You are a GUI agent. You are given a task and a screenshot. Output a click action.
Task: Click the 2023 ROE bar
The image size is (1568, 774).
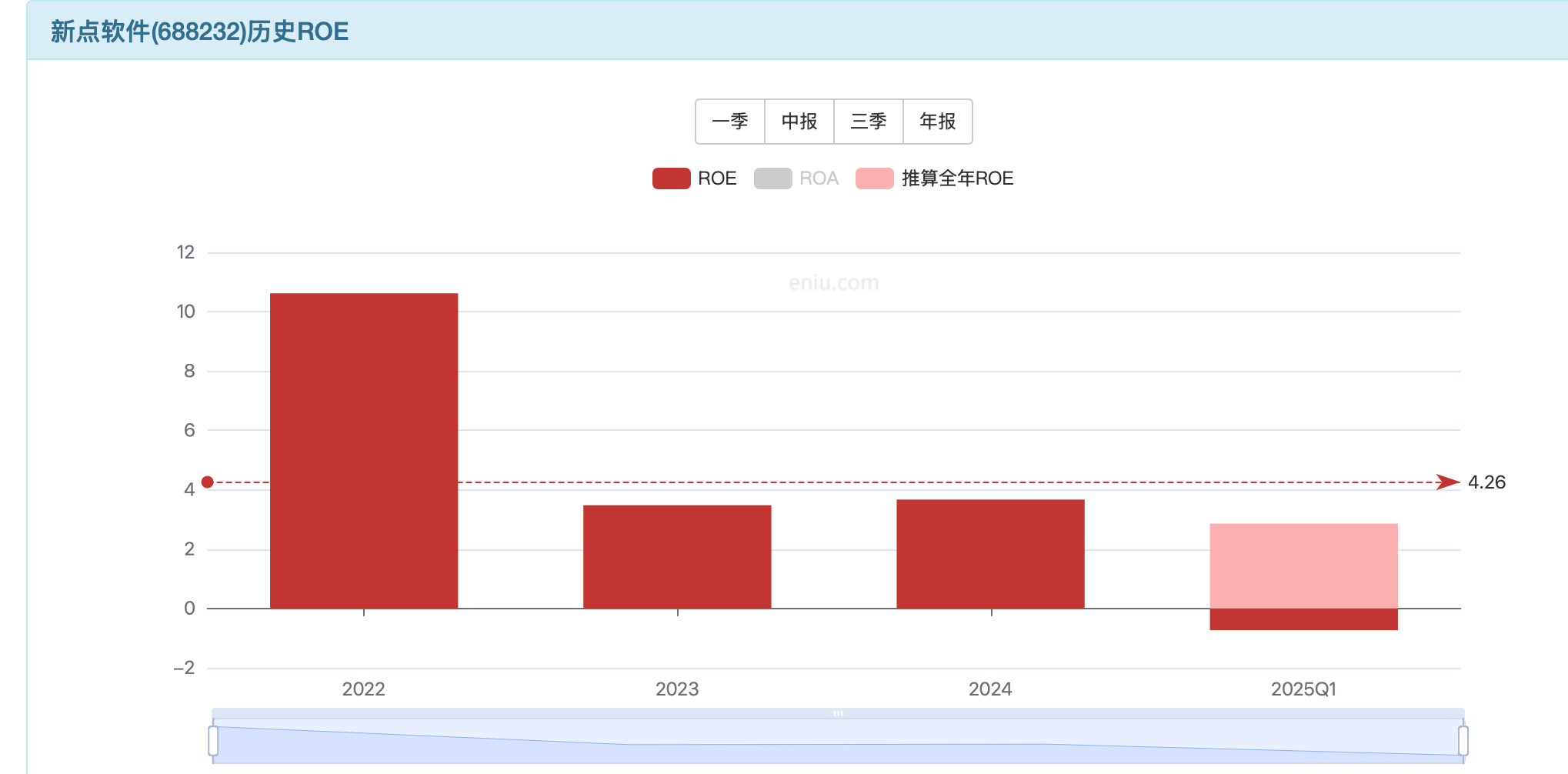click(677, 557)
